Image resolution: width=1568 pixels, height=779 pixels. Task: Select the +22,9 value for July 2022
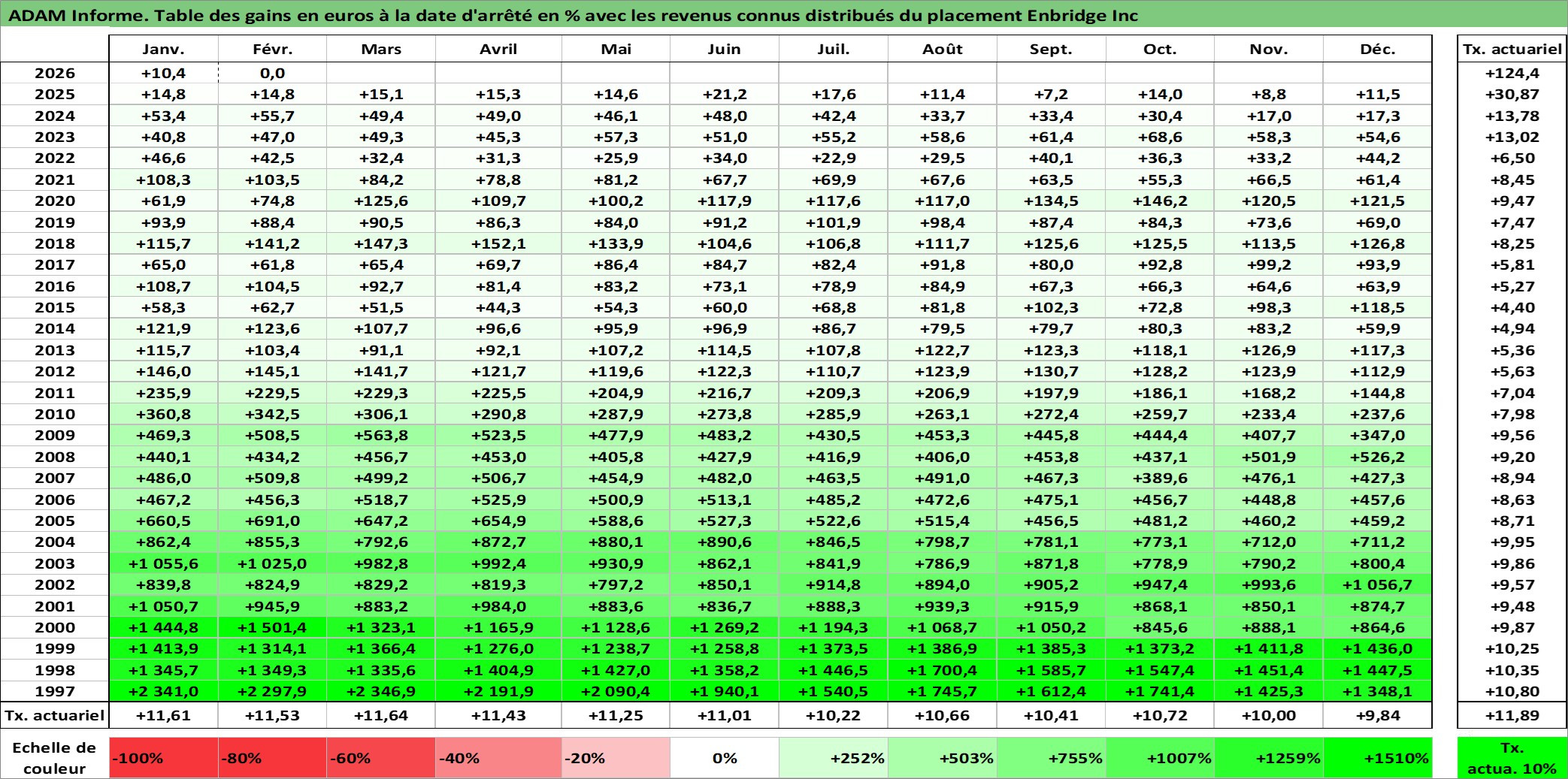pos(833,158)
